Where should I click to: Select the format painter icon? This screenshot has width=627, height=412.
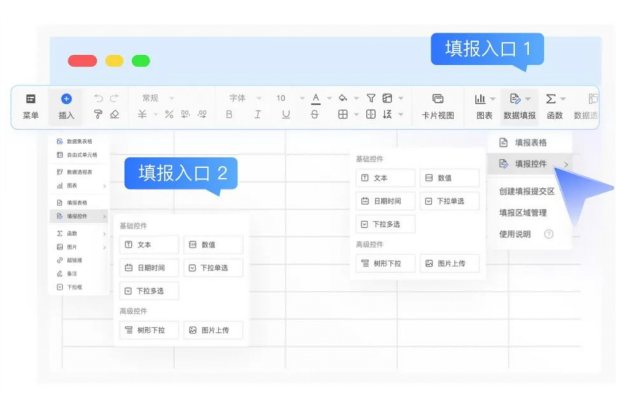98,115
